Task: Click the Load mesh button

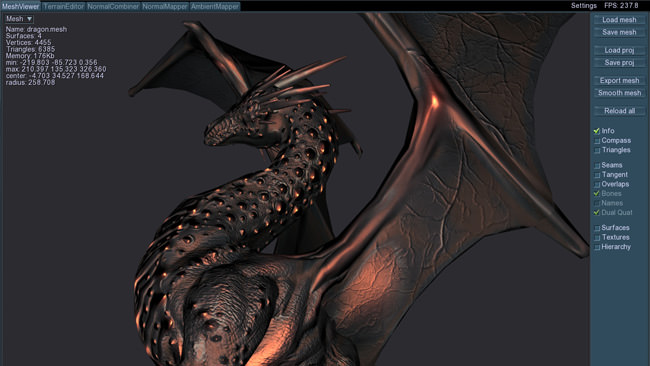Action: click(x=619, y=19)
